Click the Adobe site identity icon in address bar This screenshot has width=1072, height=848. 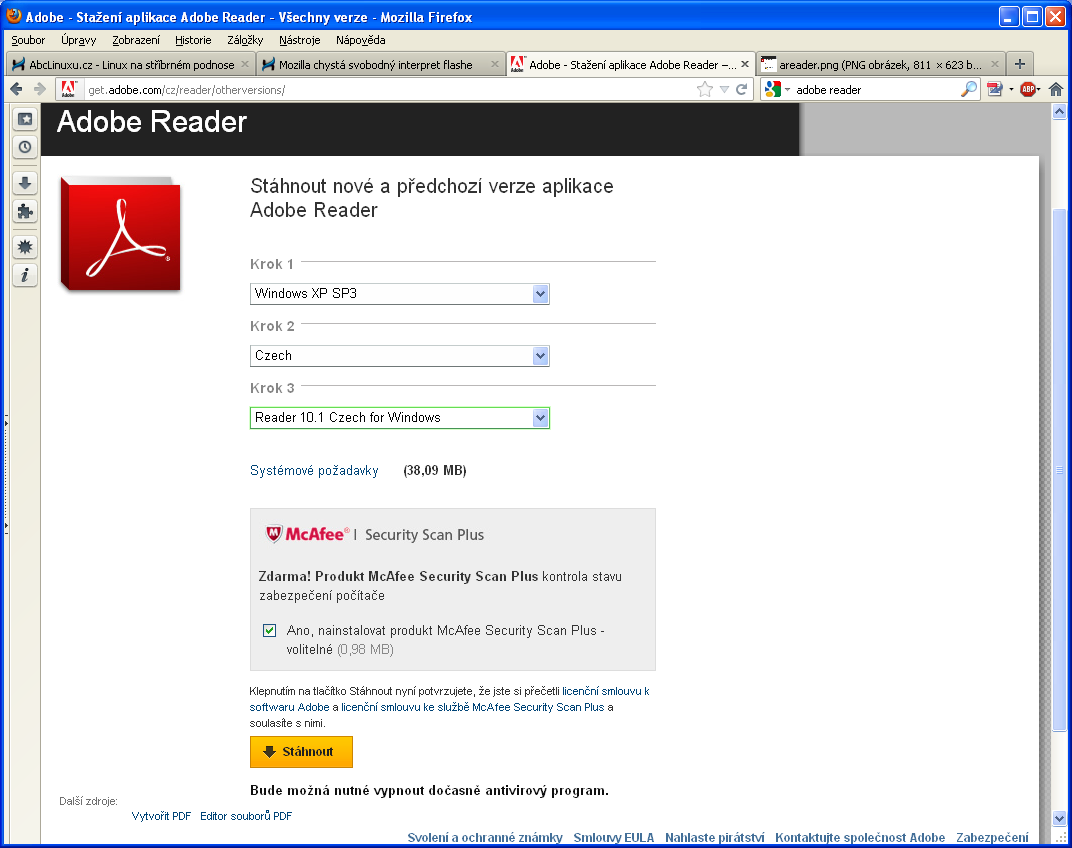(68, 89)
